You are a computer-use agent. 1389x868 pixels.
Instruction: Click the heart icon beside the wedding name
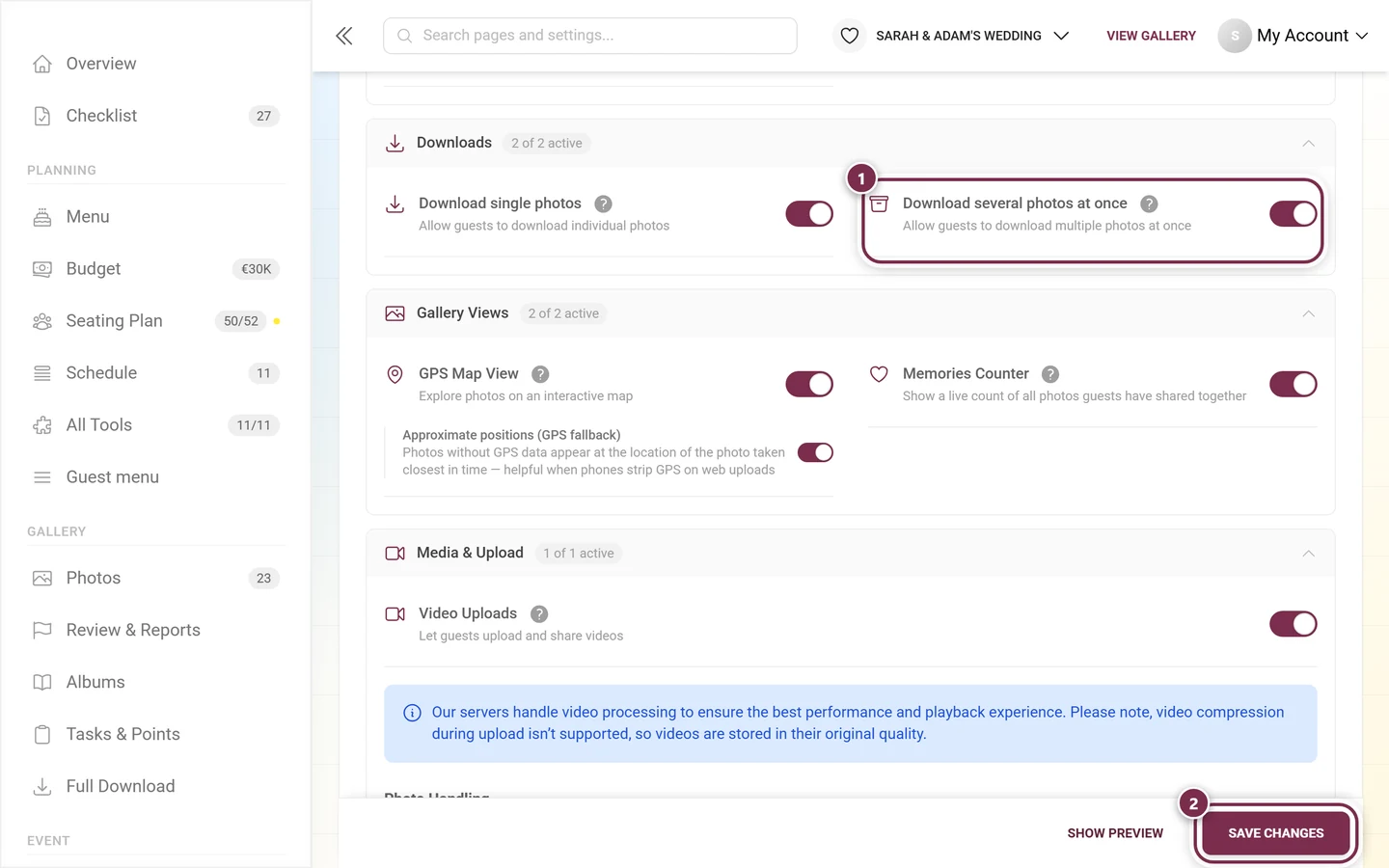tap(850, 36)
